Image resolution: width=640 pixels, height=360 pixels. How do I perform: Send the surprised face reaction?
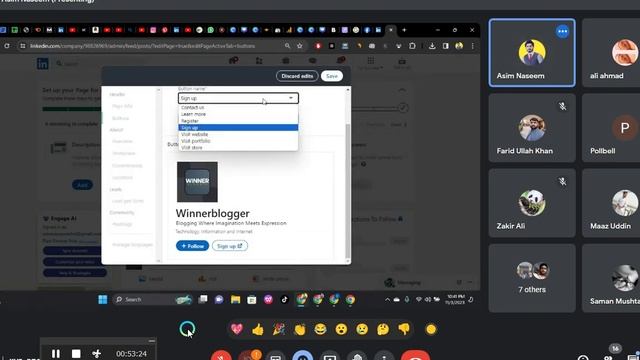click(x=341, y=329)
